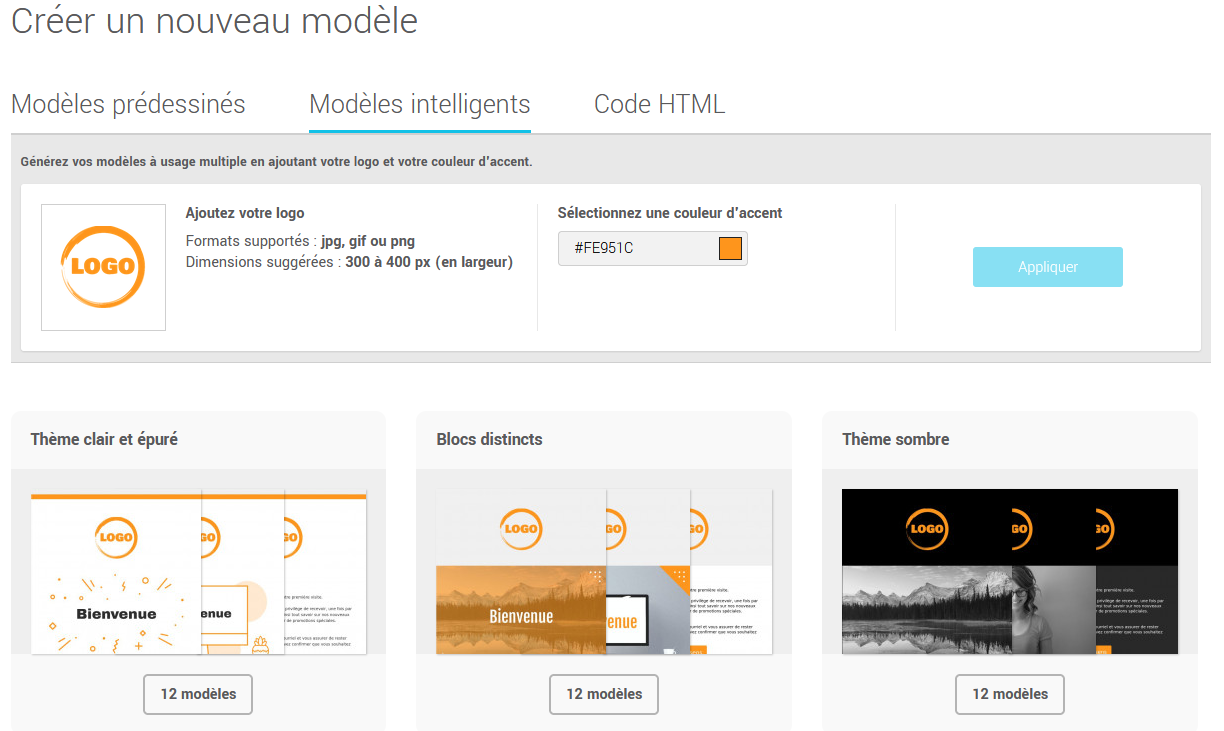Click the logo icon in the light theme preview
Image resolution: width=1224 pixels, height=731 pixels.
point(116,538)
